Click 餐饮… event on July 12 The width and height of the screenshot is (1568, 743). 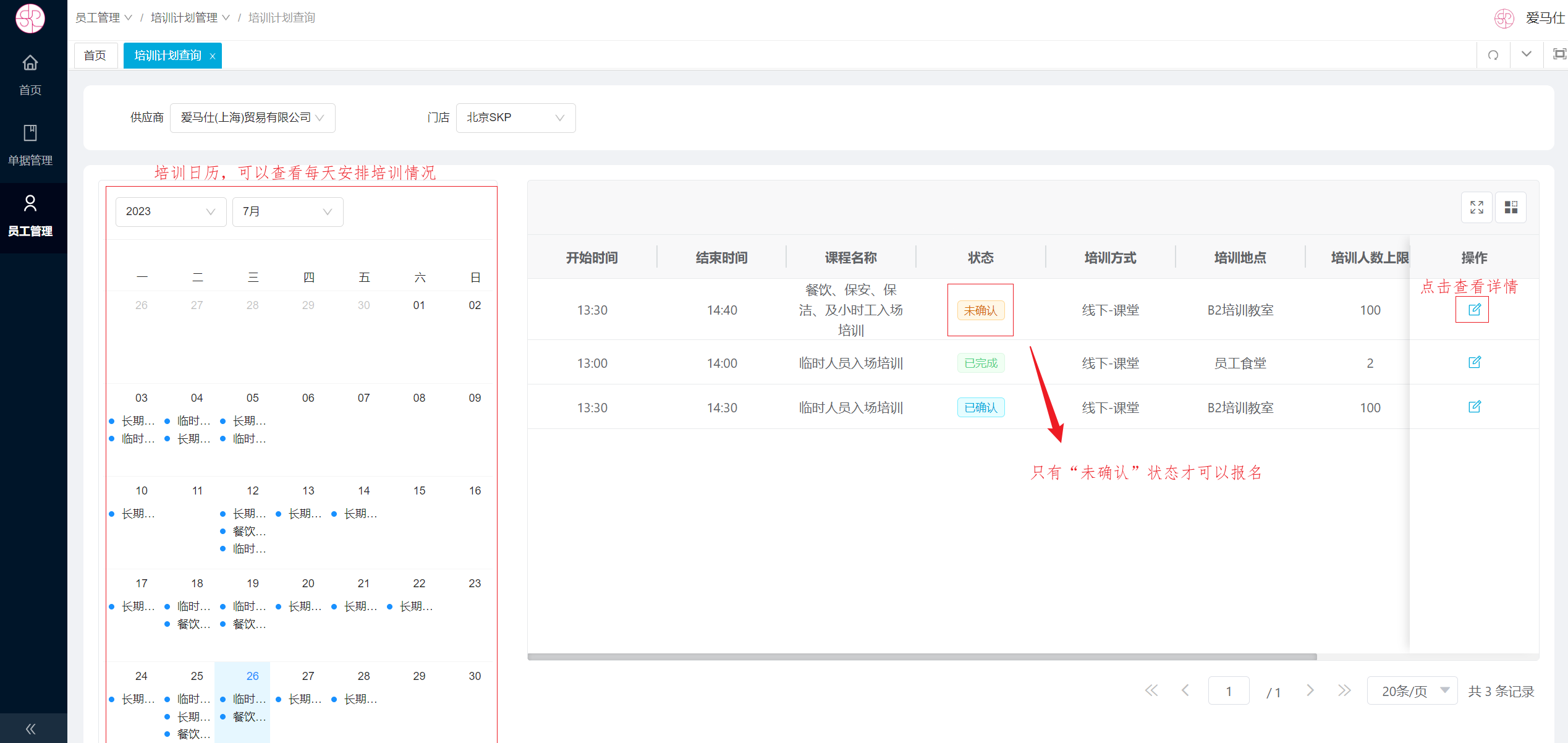click(x=244, y=532)
